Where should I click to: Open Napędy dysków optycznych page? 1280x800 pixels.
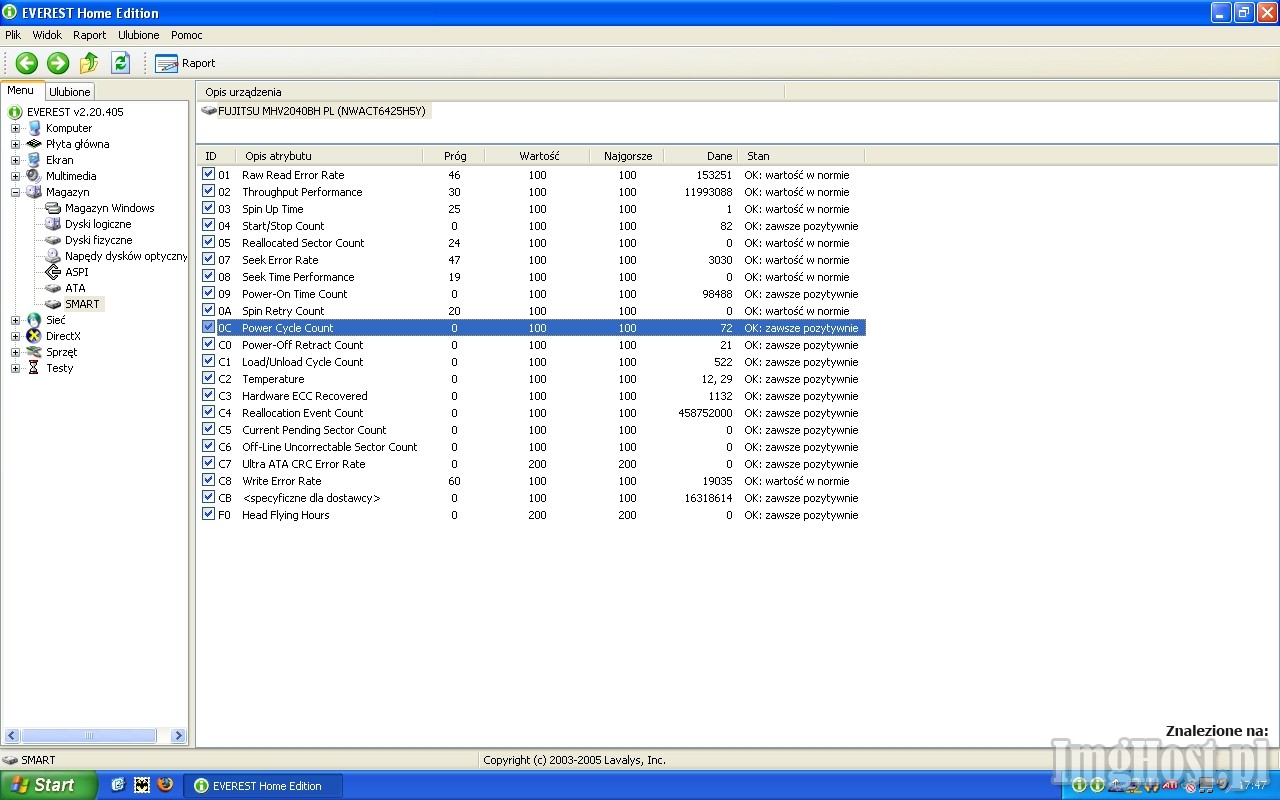[126, 256]
